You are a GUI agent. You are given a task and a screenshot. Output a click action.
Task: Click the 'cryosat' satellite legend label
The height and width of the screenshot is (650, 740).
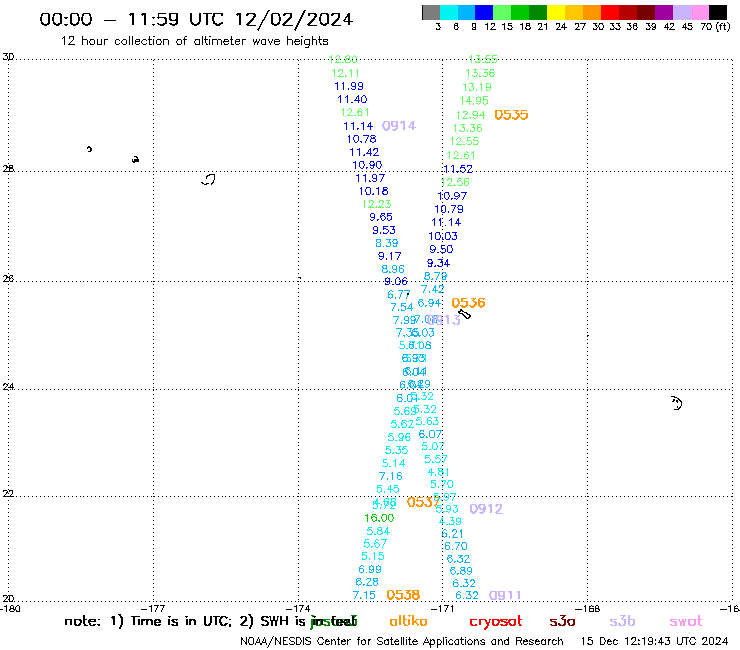click(496, 621)
